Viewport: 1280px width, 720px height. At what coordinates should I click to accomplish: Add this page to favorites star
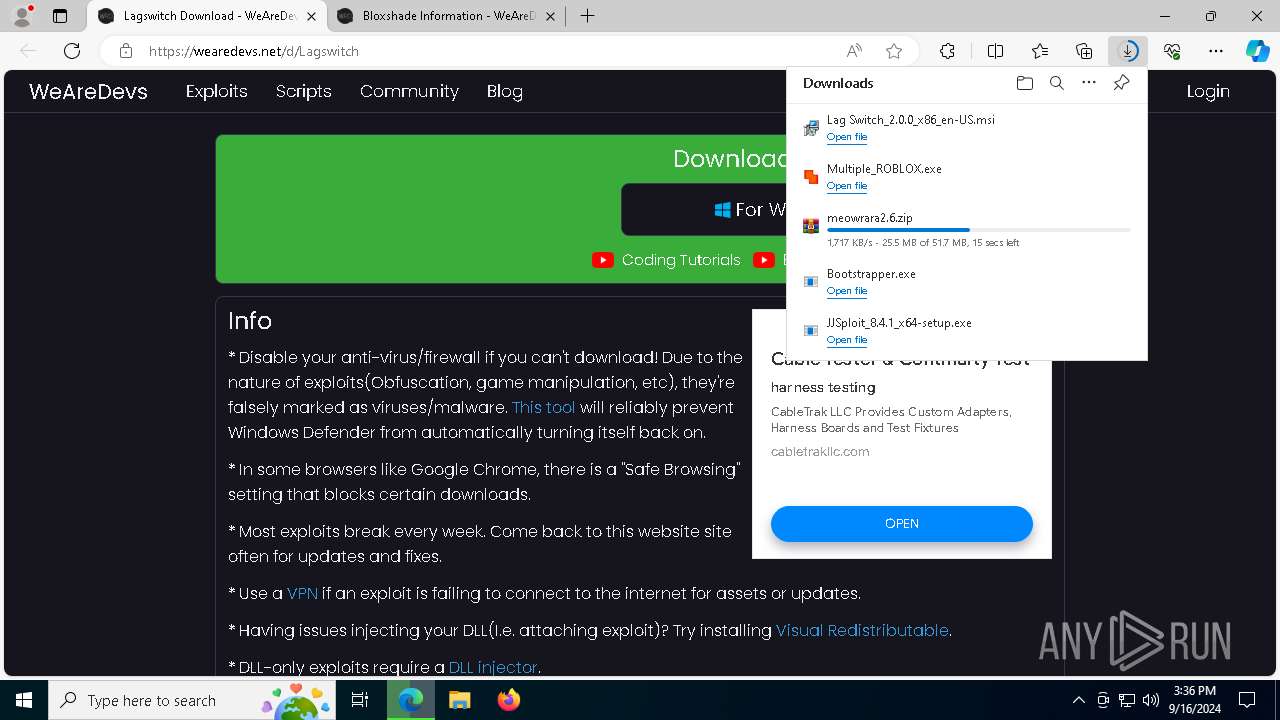point(894,51)
